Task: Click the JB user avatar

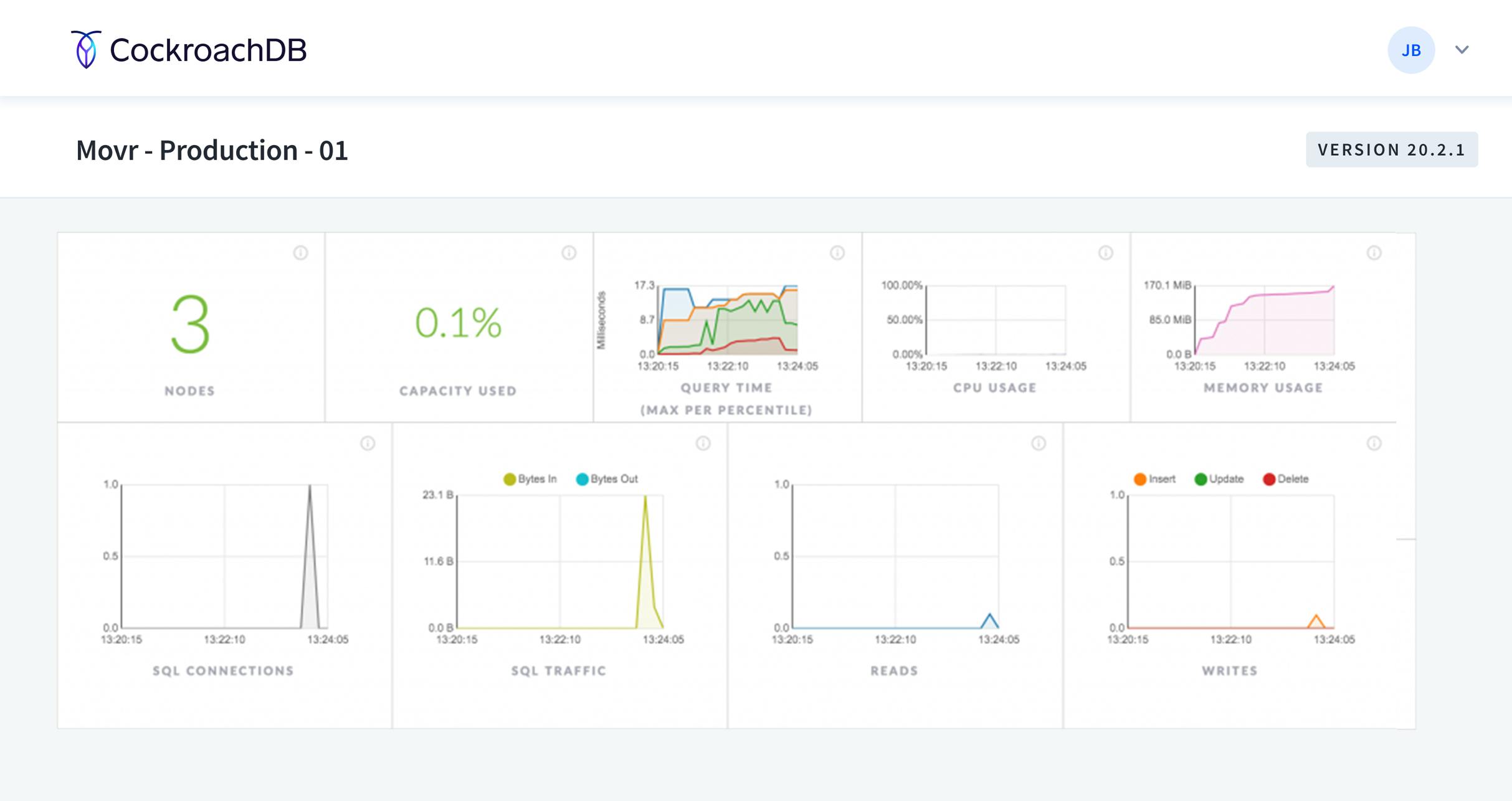Action: point(1411,49)
